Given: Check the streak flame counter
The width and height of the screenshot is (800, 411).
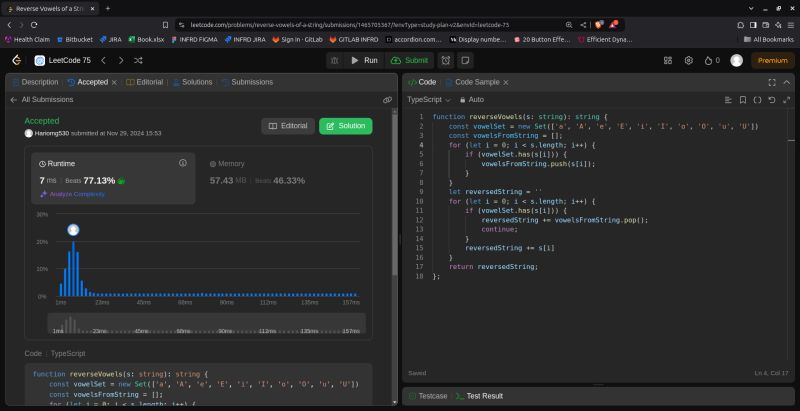Looking at the screenshot, I should coord(712,60).
